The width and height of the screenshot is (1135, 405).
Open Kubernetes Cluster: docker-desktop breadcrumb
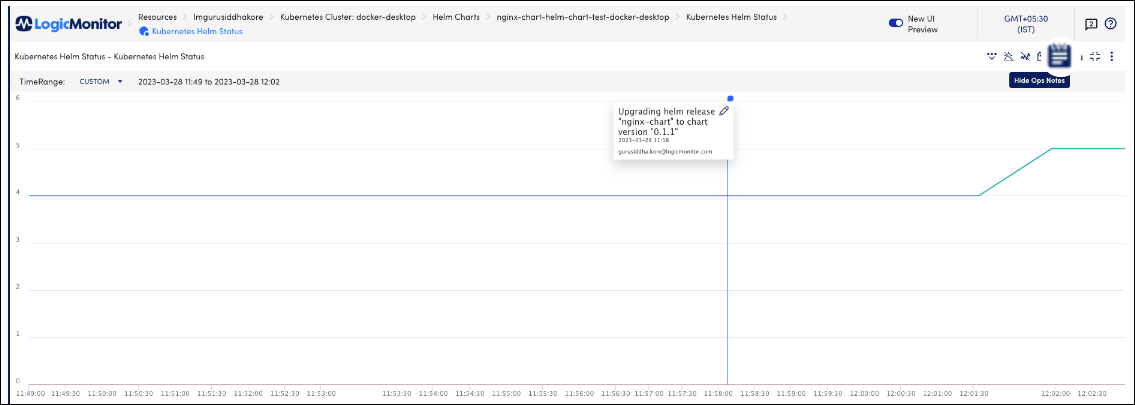coord(335,17)
